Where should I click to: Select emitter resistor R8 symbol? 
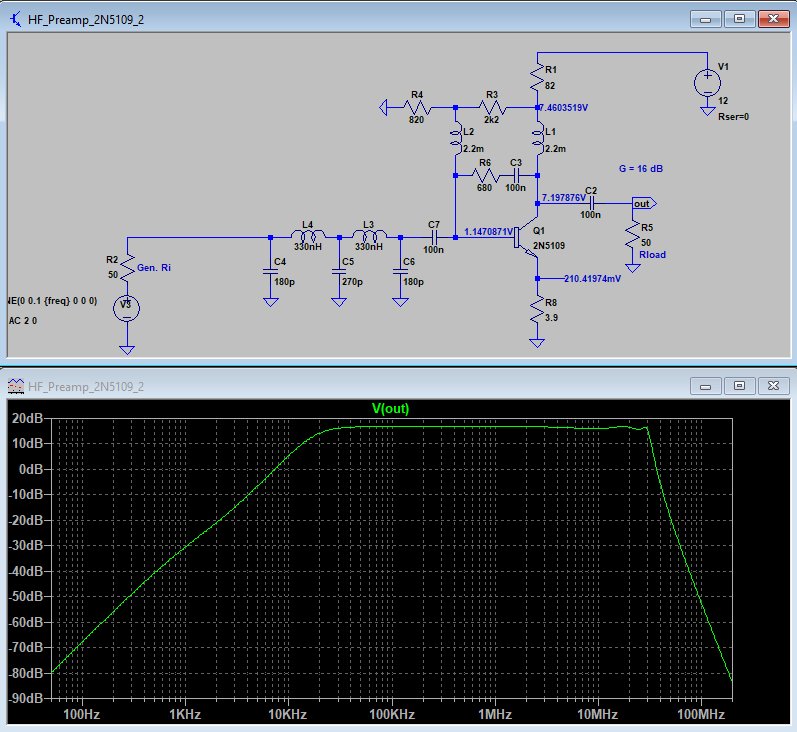click(x=537, y=310)
